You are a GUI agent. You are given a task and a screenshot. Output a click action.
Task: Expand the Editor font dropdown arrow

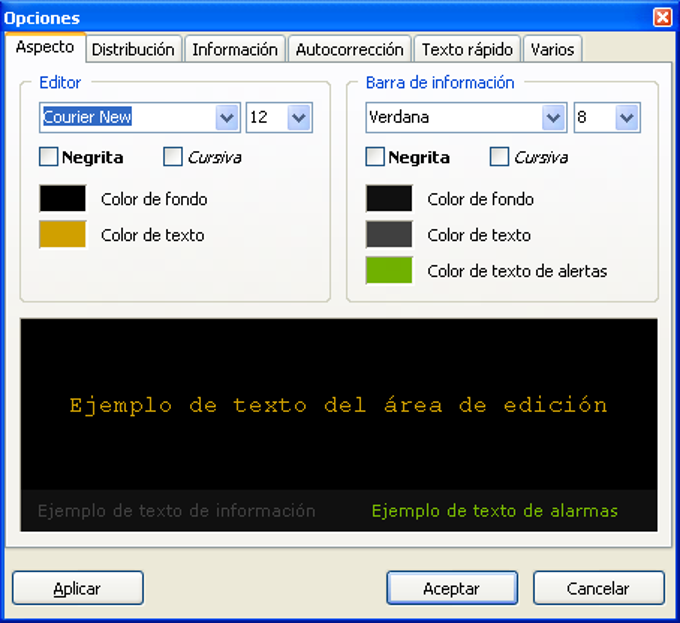(x=227, y=117)
